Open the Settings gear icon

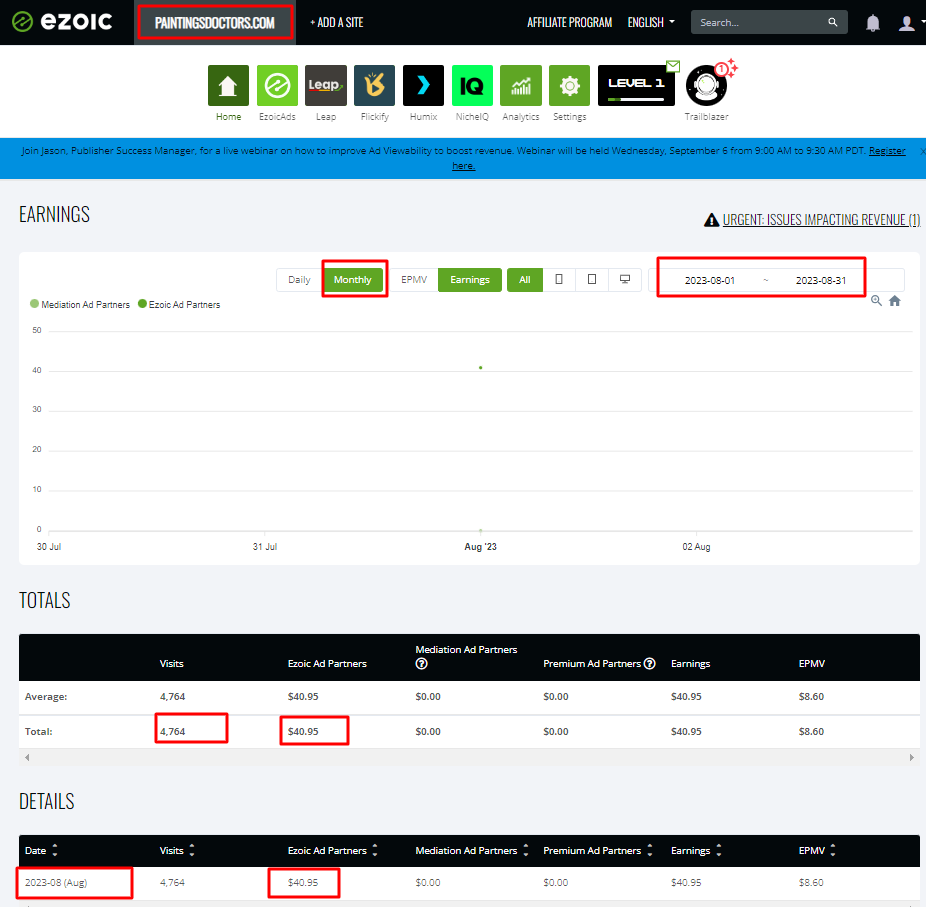click(x=569, y=86)
